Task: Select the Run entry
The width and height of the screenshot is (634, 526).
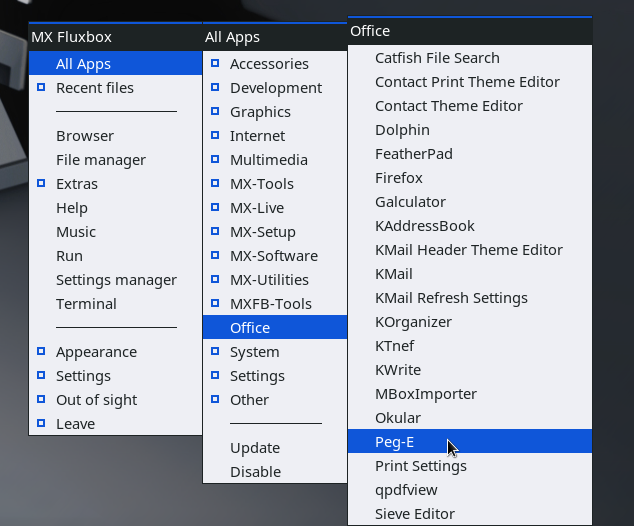Action: tap(115, 256)
